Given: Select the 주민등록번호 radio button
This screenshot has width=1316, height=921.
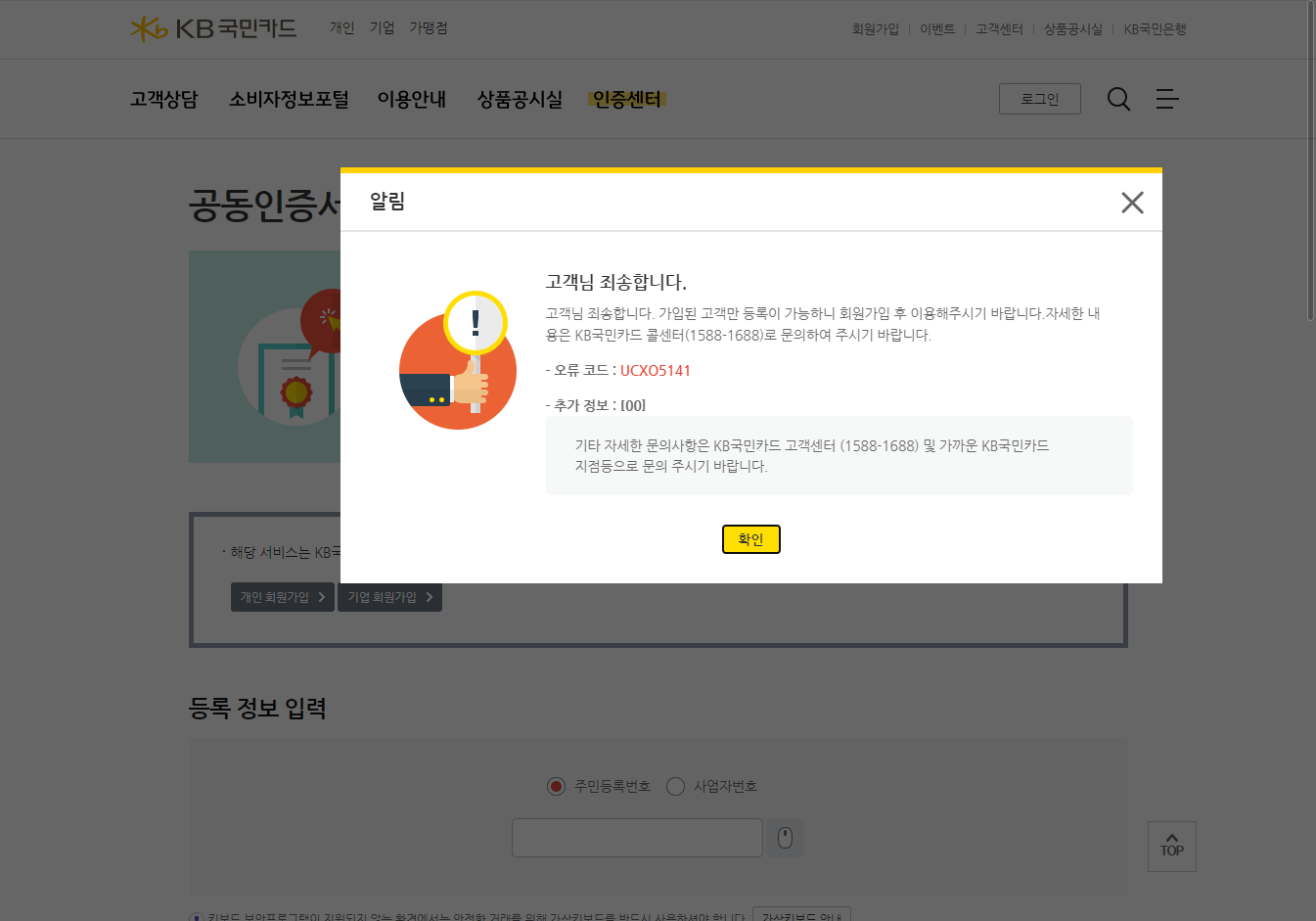Looking at the screenshot, I should click(557, 786).
